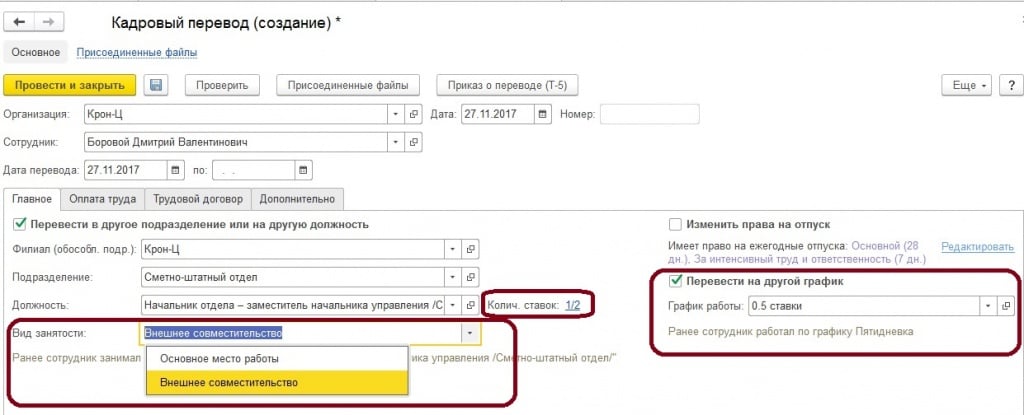Screen dimensions: 1024x415
Task: Open the work schedule record via its open icon
Action: tap(1007, 305)
